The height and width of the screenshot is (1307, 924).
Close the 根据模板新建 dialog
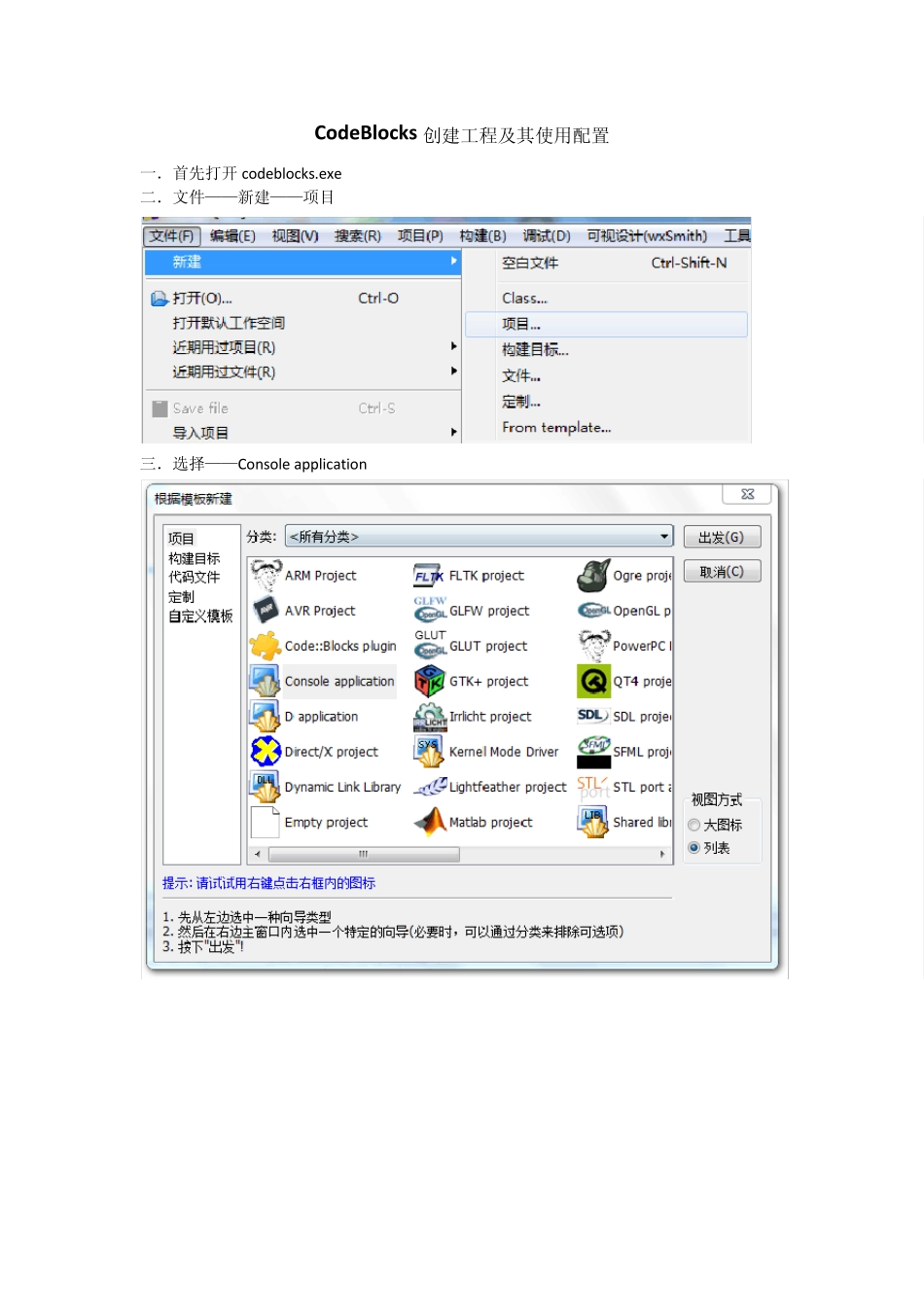(747, 494)
